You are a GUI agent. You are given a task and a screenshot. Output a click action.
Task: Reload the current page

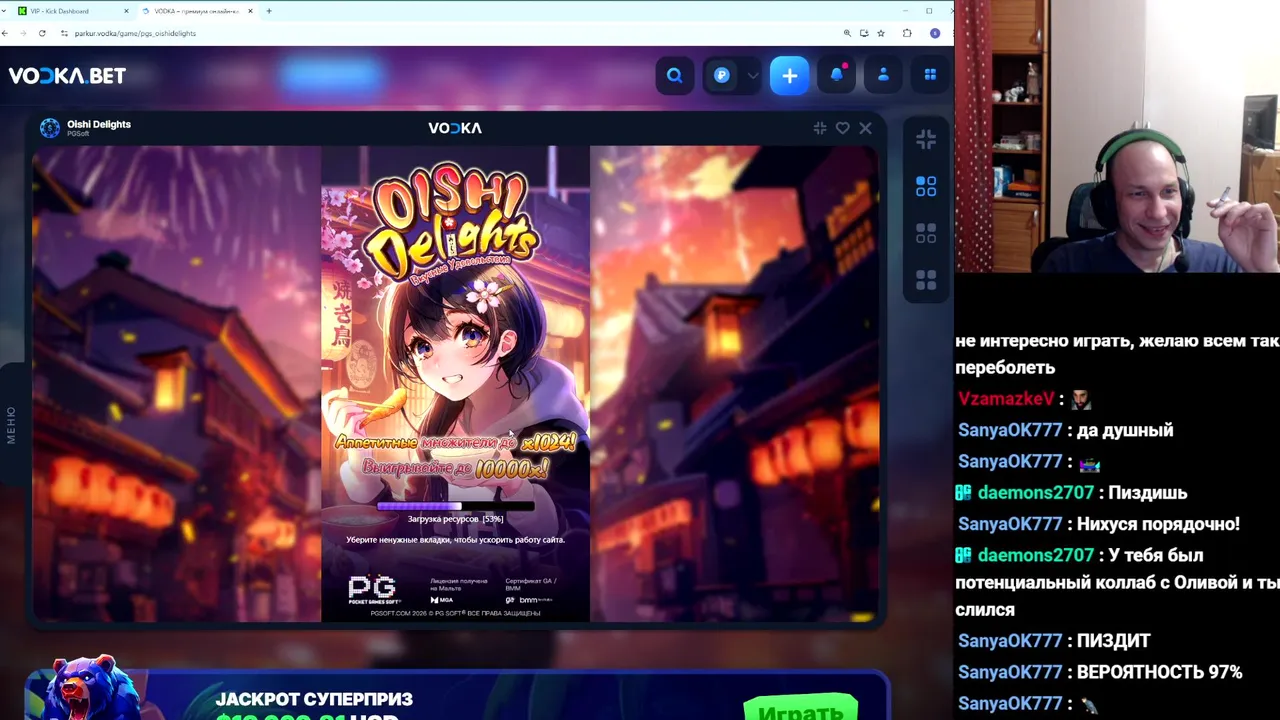(42, 33)
